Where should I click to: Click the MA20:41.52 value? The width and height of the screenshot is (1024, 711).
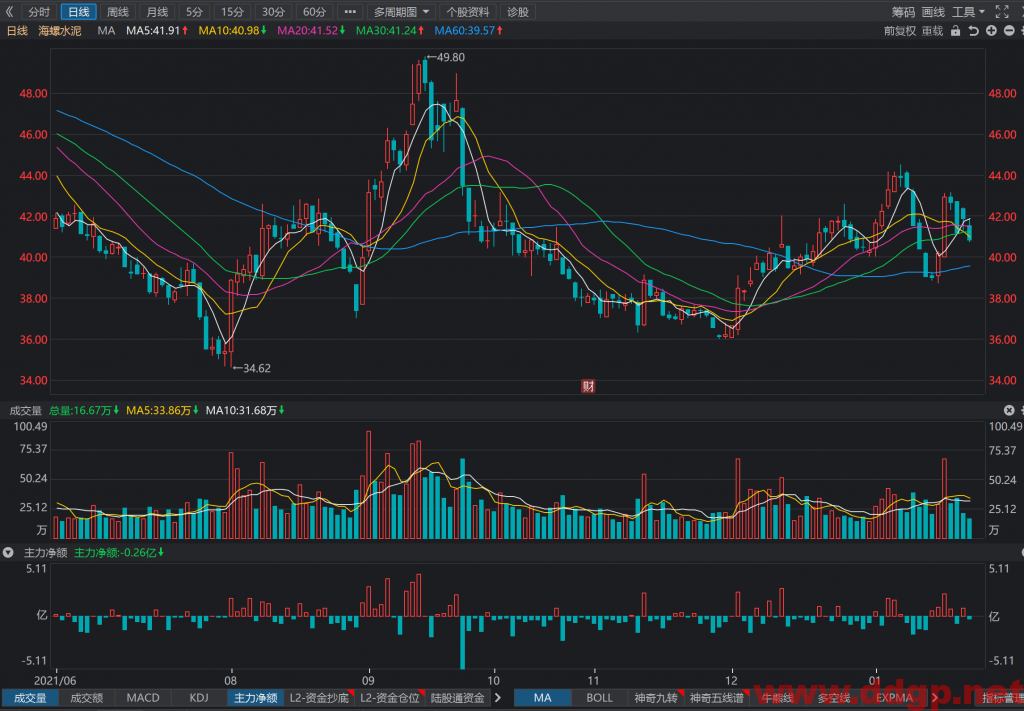311,31
